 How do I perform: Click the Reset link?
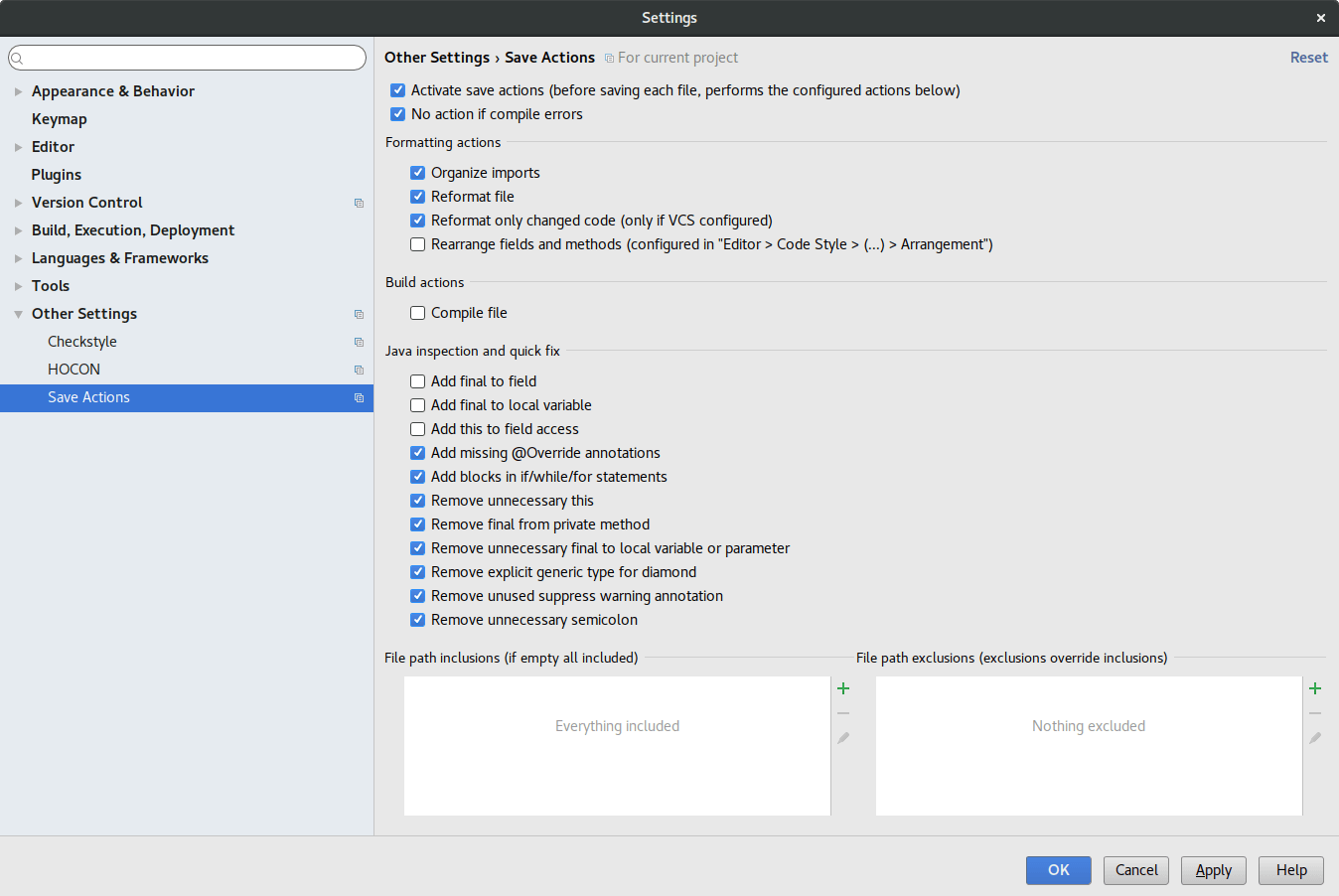click(1309, 58)
